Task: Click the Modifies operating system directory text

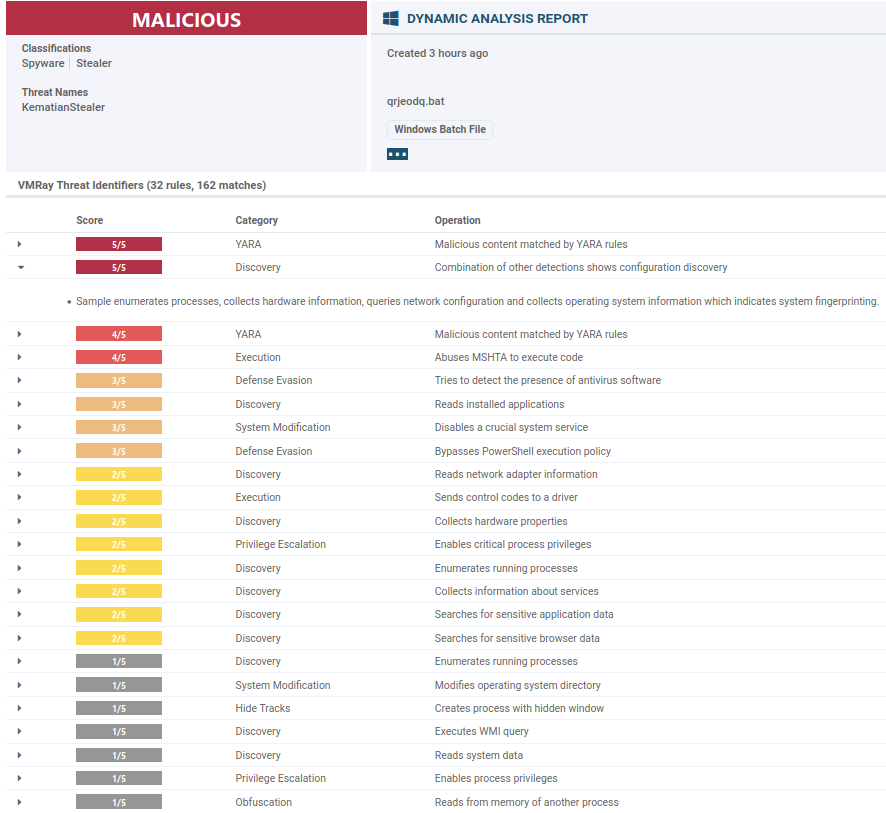Action: [518, 685]
